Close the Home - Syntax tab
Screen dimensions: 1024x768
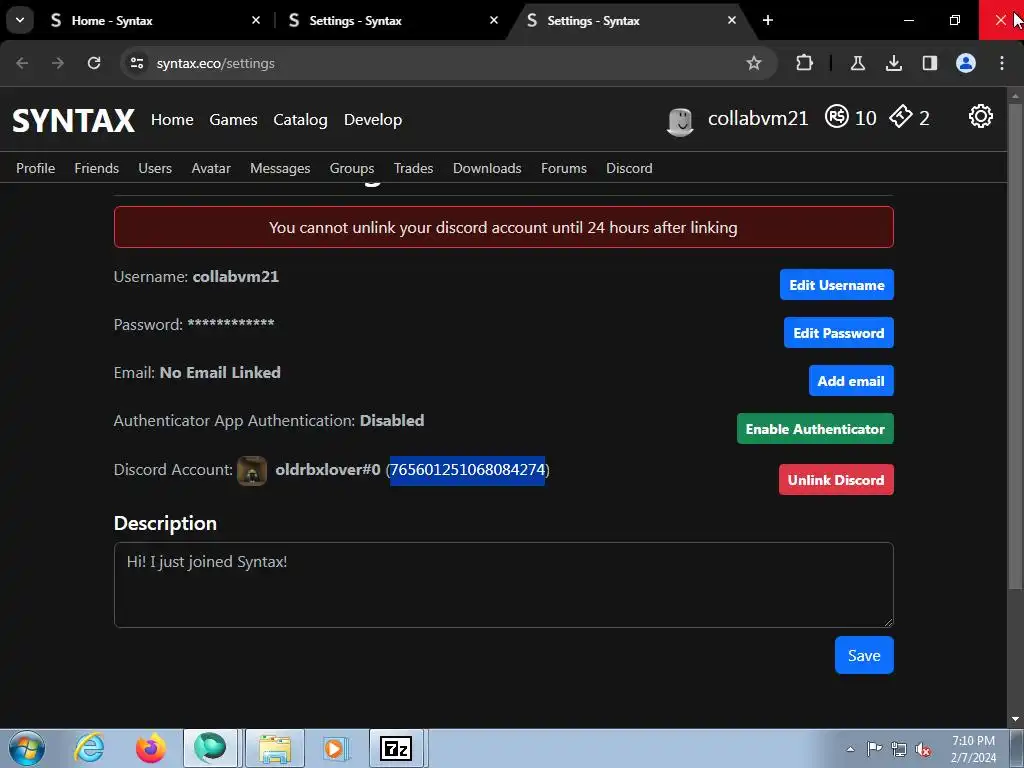pos(256,21)
